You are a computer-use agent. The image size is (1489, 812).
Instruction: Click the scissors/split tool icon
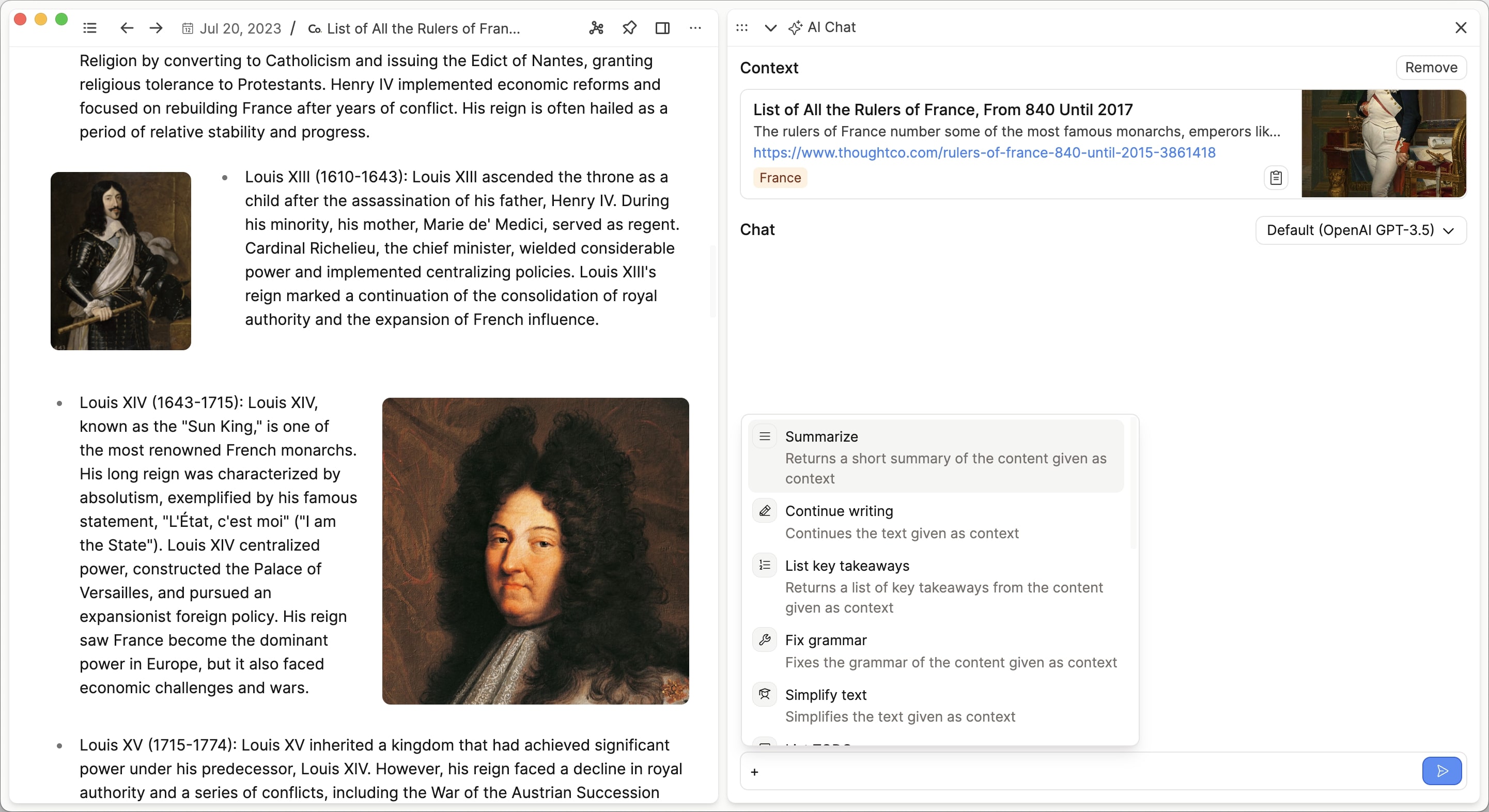click(x=596, y=28)
